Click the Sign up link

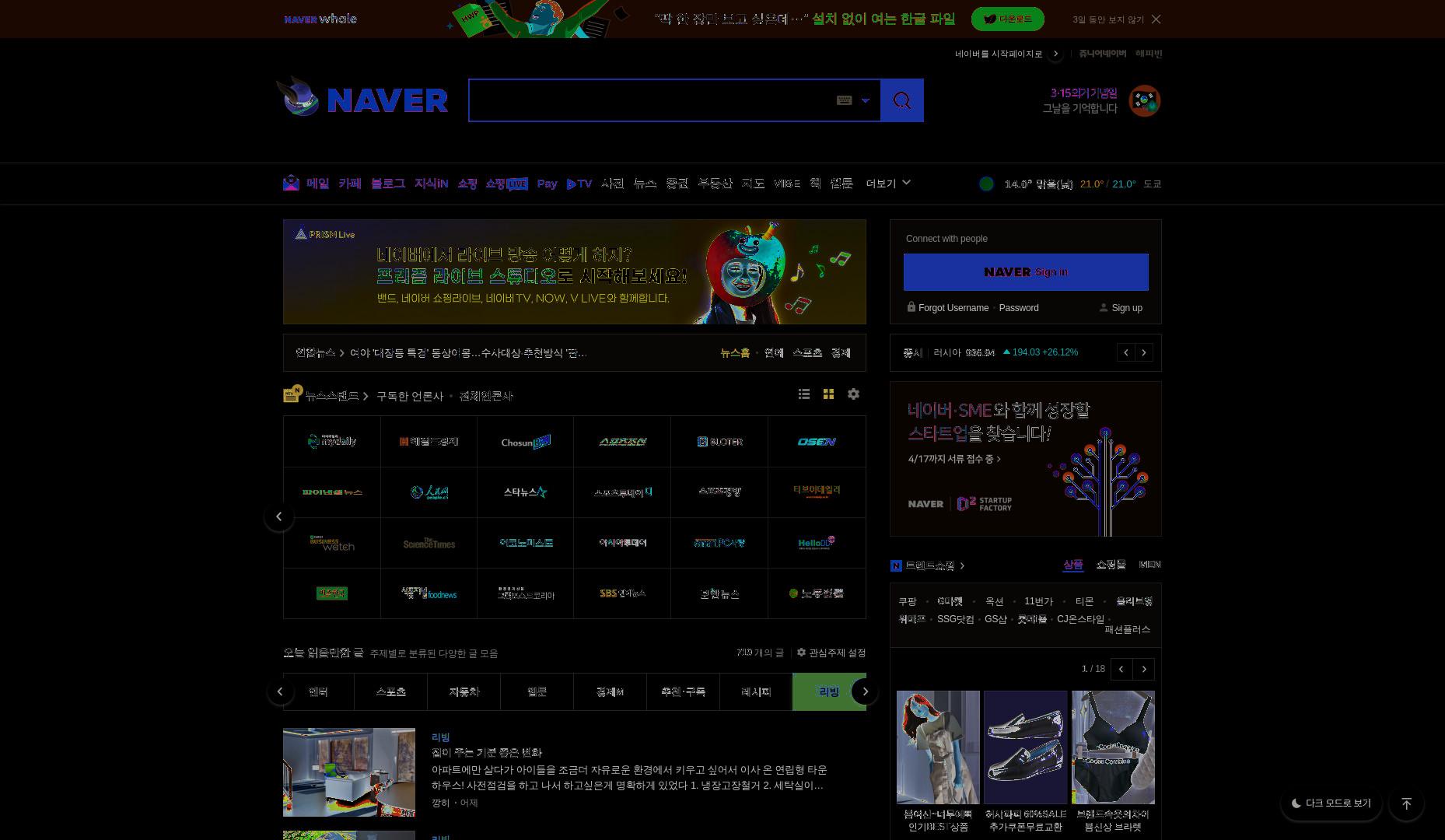point(1127,308)
